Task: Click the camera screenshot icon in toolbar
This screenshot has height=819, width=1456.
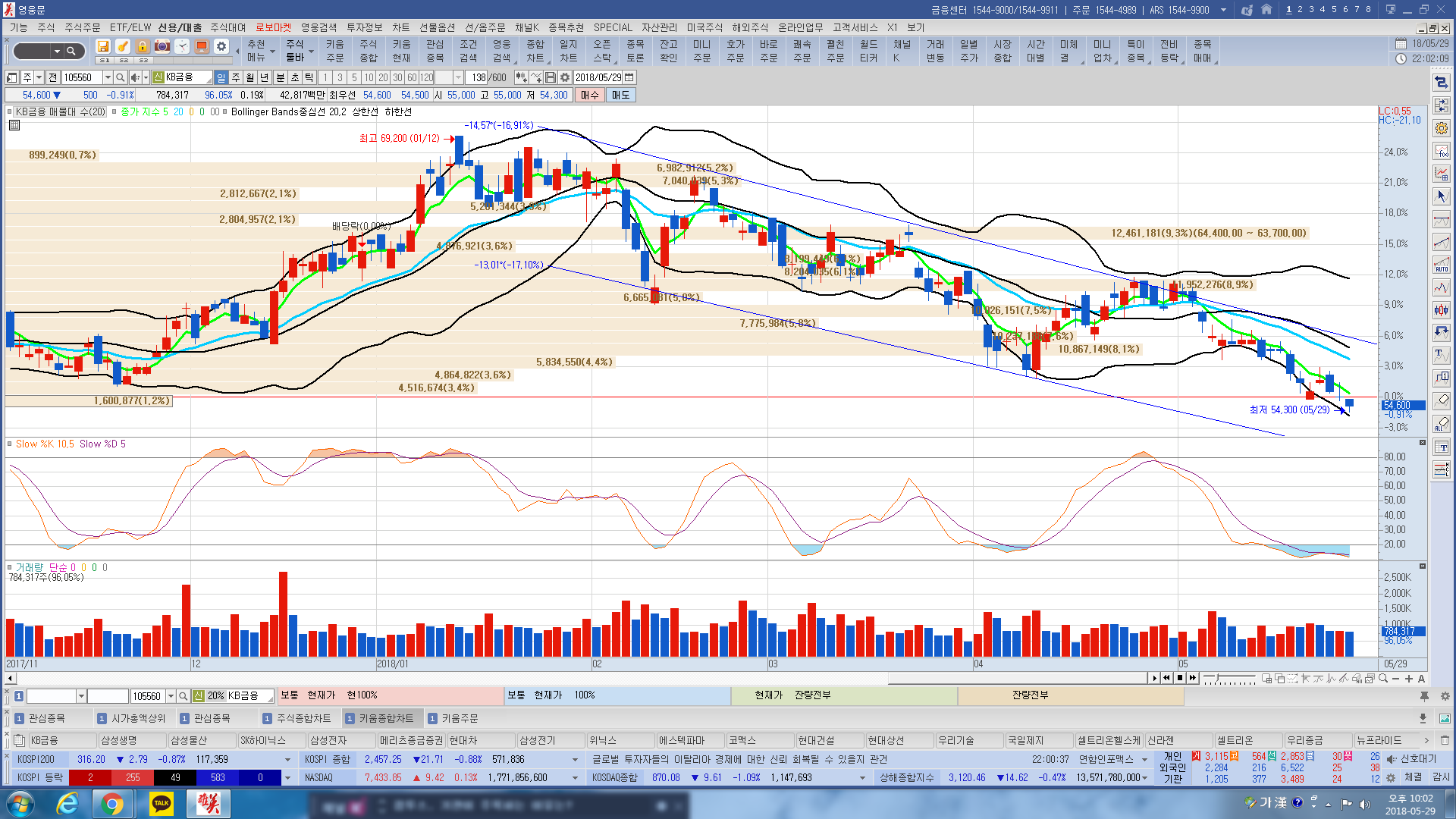Action: tap(162, 46)
